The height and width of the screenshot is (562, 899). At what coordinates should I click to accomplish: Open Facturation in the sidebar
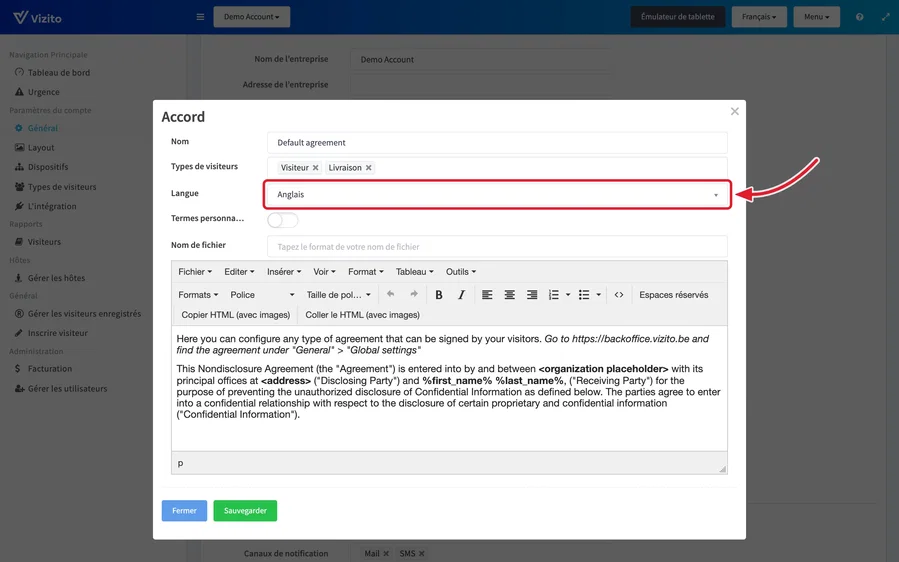[x=43, y=369]
